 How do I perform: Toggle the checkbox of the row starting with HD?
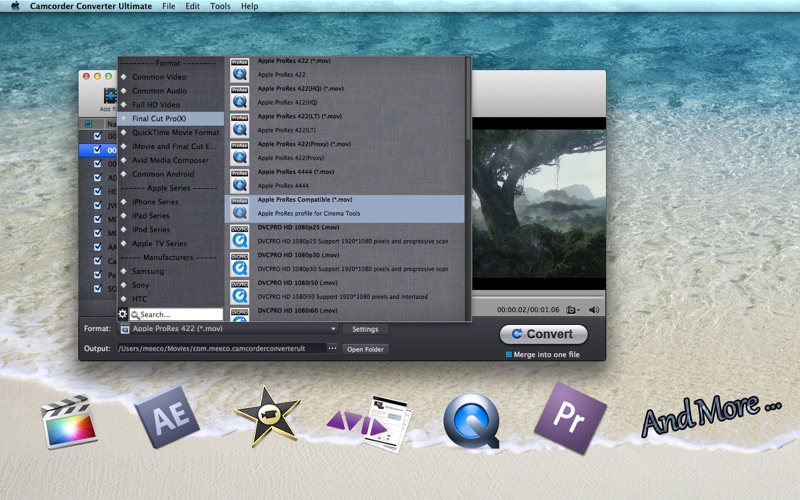coord(97,191)
